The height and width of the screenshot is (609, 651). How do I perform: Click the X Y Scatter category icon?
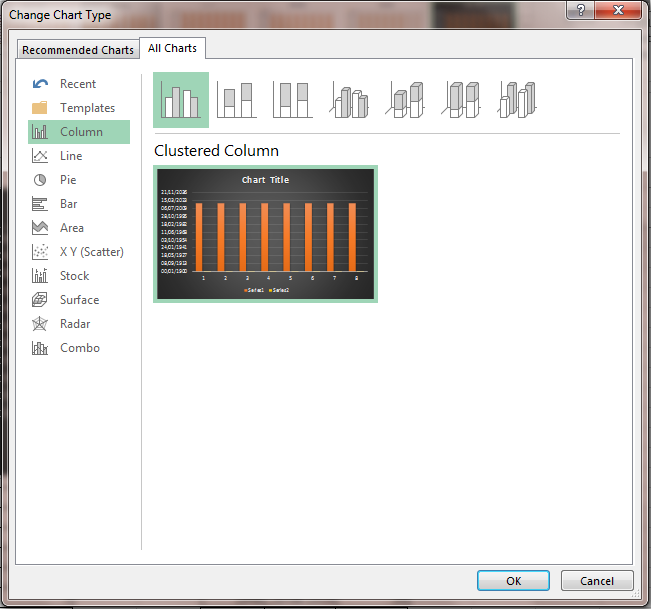(x=40, y=252)
